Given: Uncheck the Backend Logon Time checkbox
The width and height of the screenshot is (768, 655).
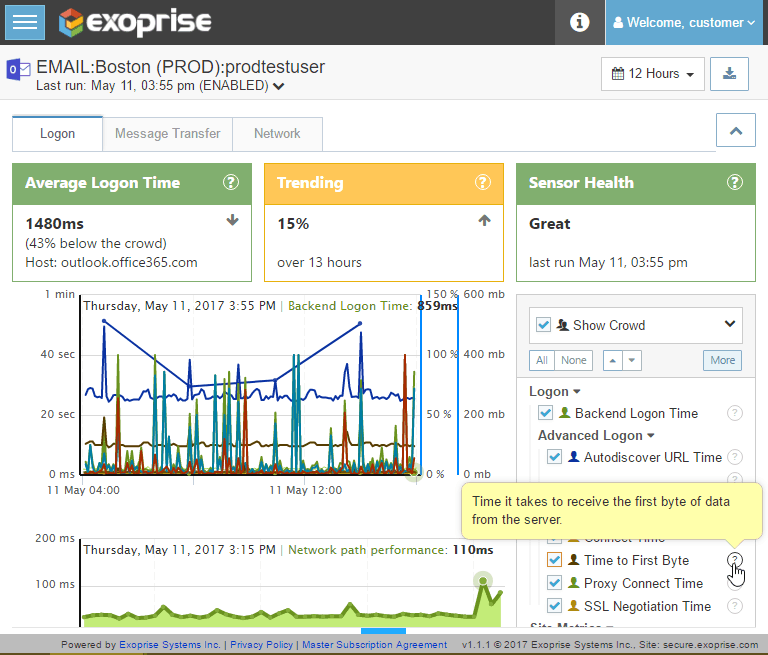Looking at the screenshot, I should tap(546, 413).
